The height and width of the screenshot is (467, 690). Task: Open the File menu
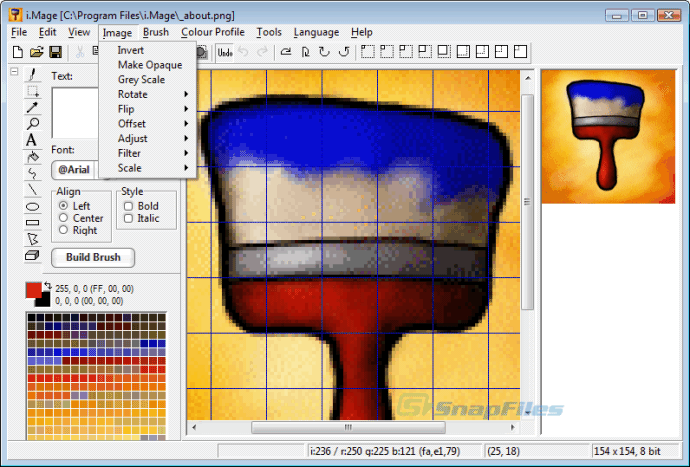tap(19, 32)
